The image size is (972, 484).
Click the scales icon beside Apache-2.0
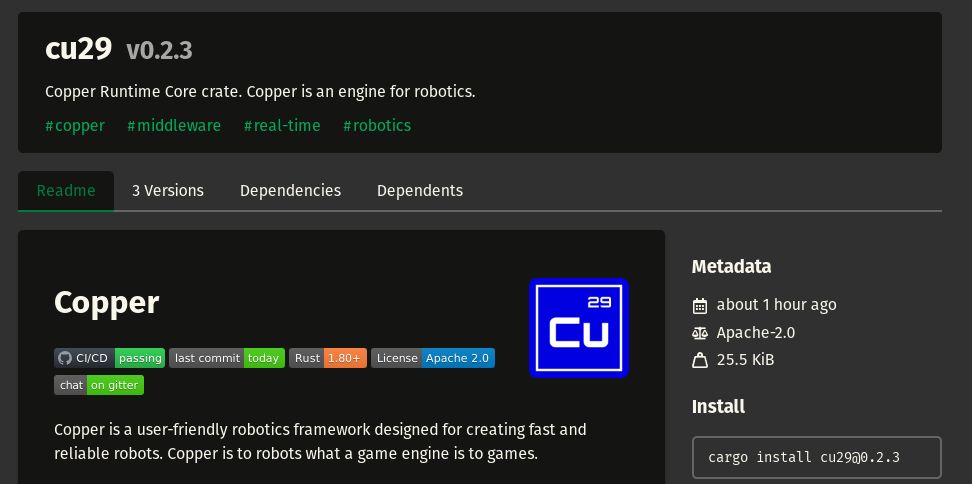[x=700, y=333]
